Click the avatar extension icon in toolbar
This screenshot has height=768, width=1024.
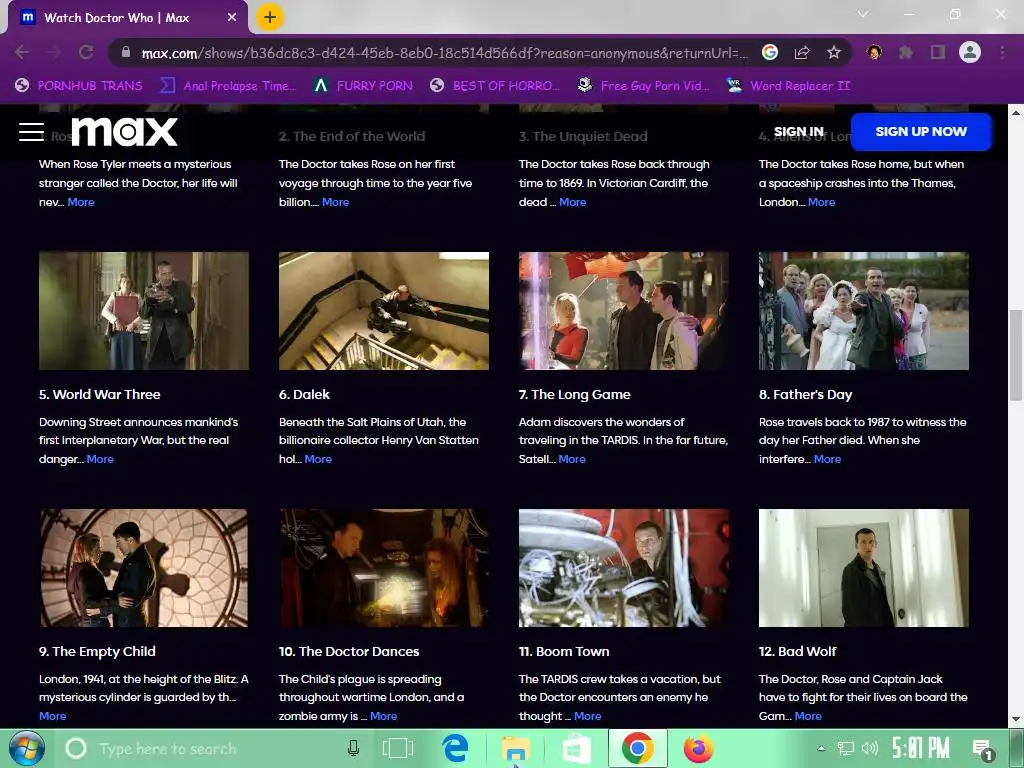point(874,52)
